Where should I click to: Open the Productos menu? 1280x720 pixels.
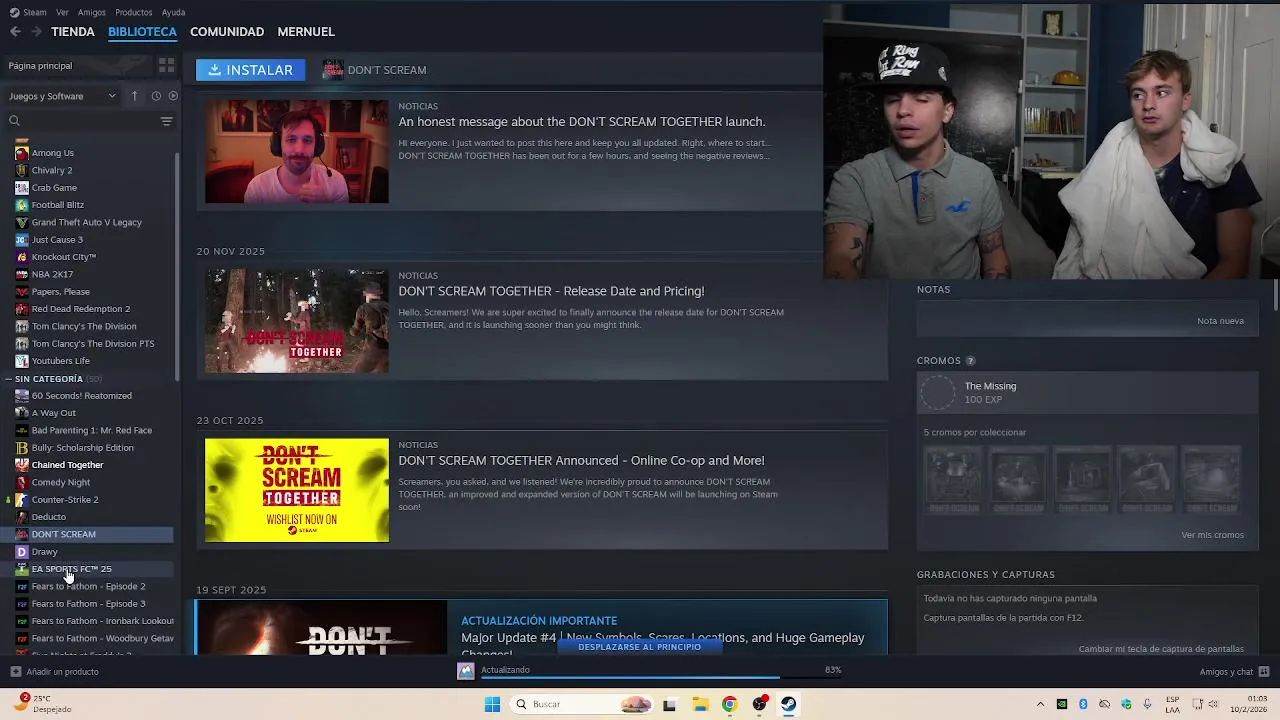(134, 12)
